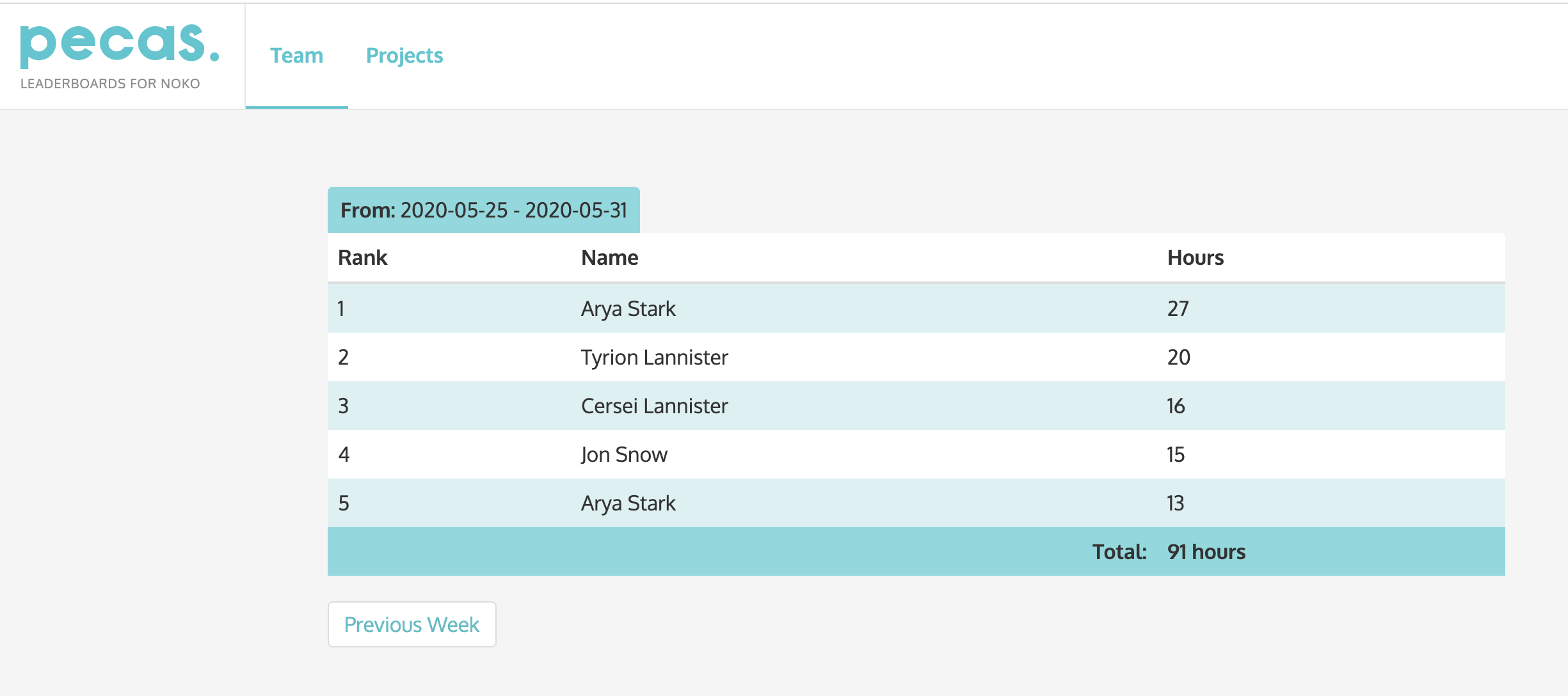Select rank 1 Arya Stark name
Image resolution: width=1568 pixels, height=696 pixels.
click(x=628, y=309)
